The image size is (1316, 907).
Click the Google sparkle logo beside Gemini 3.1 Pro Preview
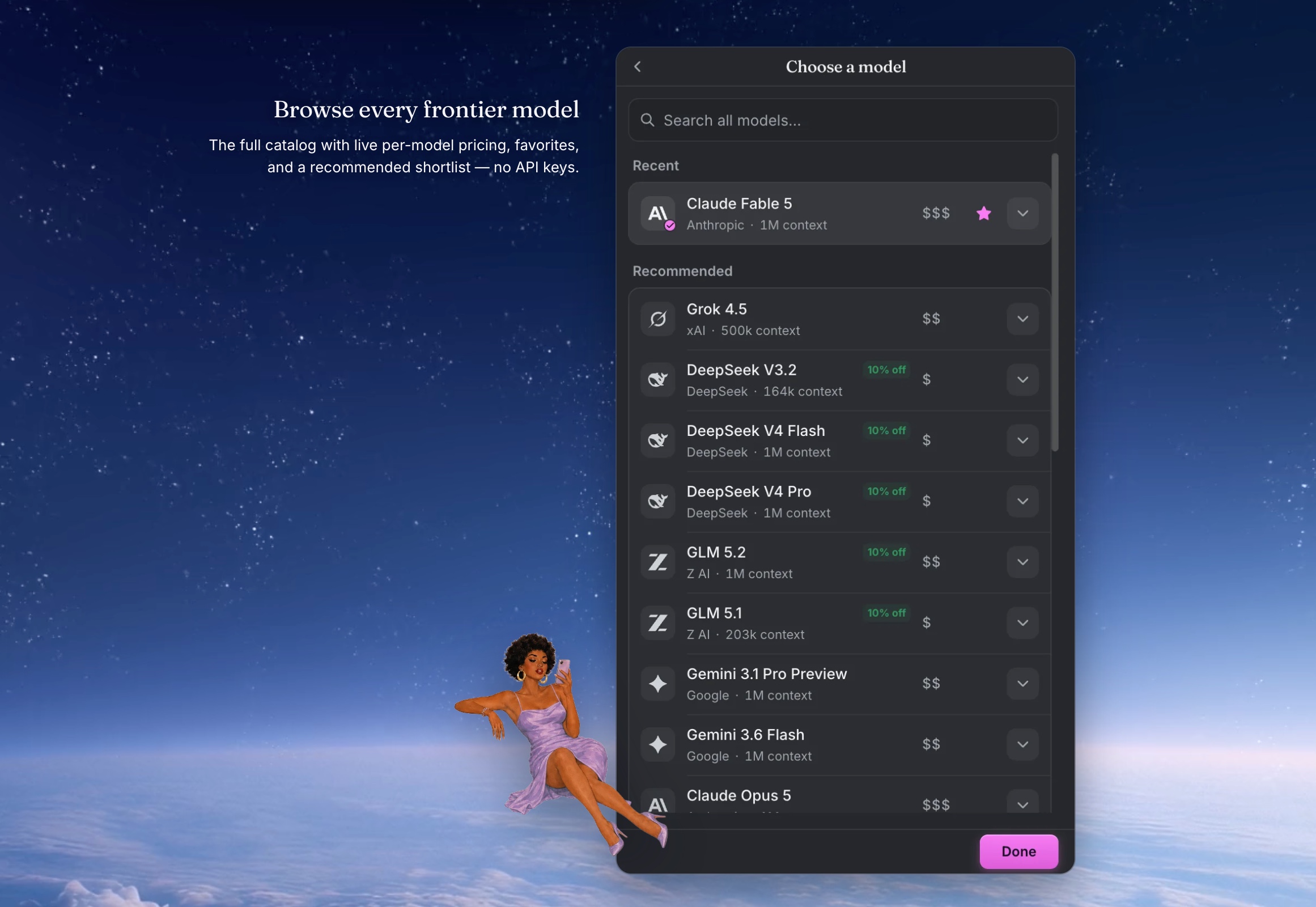tap(657, 684)
